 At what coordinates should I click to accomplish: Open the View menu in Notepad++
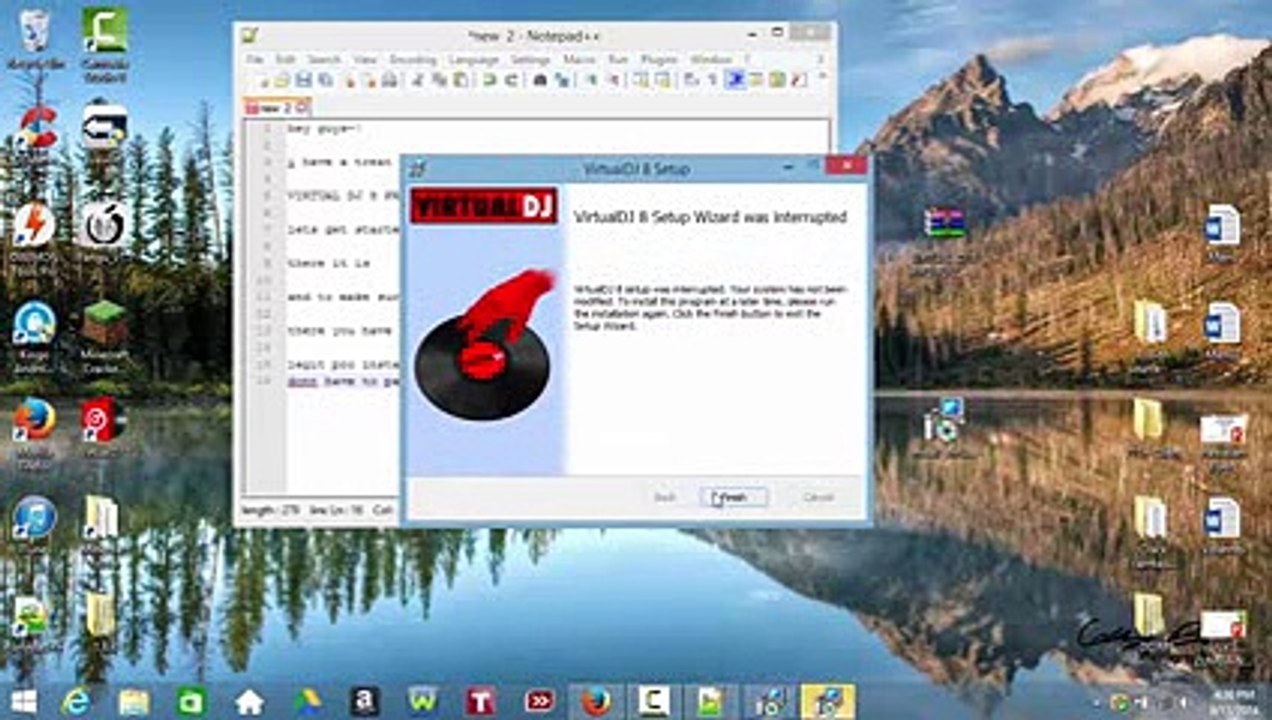pyautogui.click(x=365, y=60)
